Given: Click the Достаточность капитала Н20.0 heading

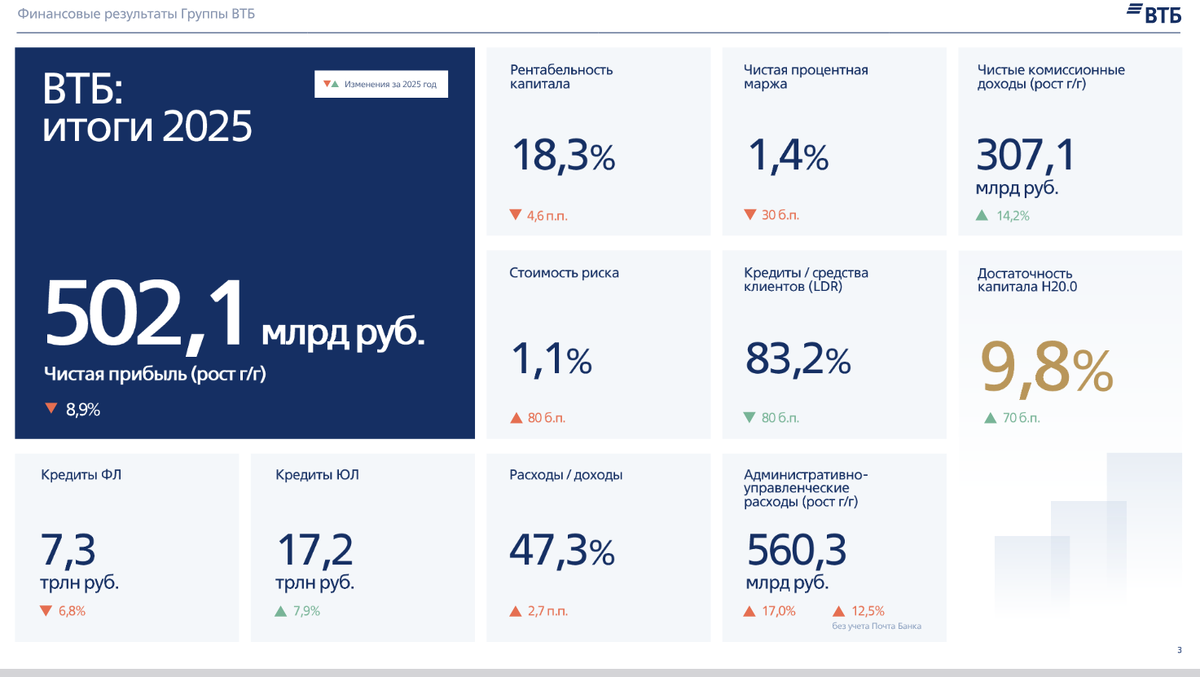Looking at the screenshot, I should pyautogui.click(x=1027, y=280).
